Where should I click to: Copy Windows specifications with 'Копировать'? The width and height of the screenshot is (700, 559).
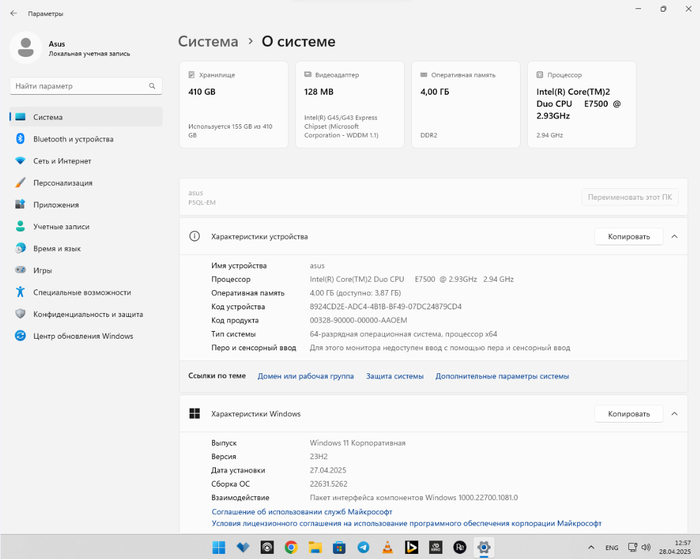point(629,414)
